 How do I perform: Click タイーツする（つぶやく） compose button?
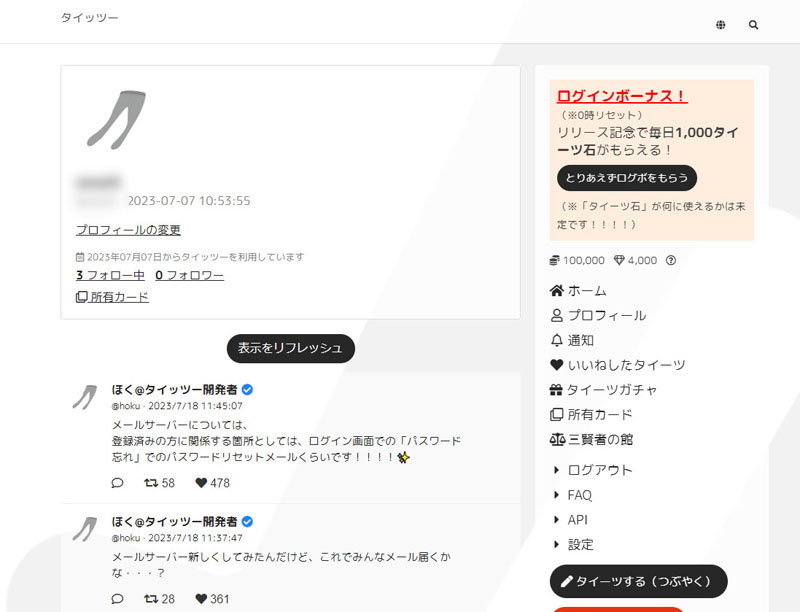pos(638,581)
